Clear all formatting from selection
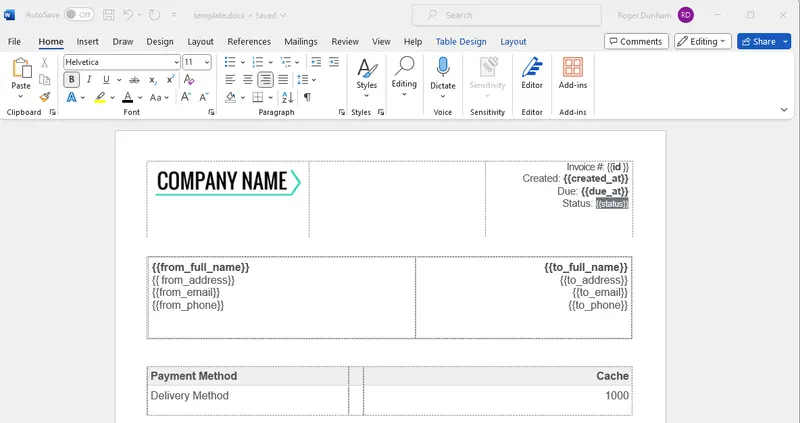The height and width of the screenshot is (423, 800). point(189,80)
